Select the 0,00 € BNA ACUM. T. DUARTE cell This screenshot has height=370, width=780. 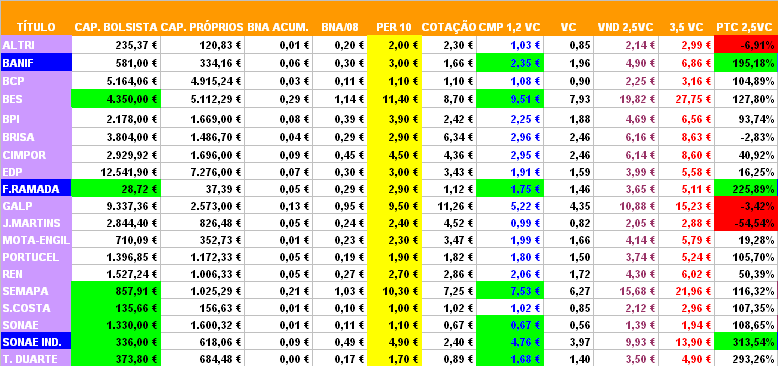[279, 359]
